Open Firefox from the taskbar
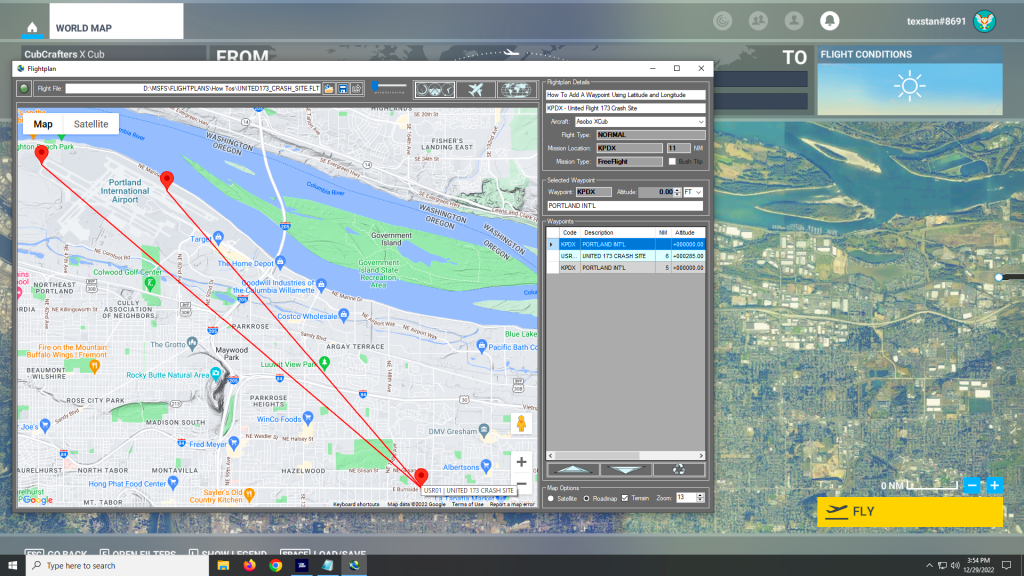 pos(249,566)
